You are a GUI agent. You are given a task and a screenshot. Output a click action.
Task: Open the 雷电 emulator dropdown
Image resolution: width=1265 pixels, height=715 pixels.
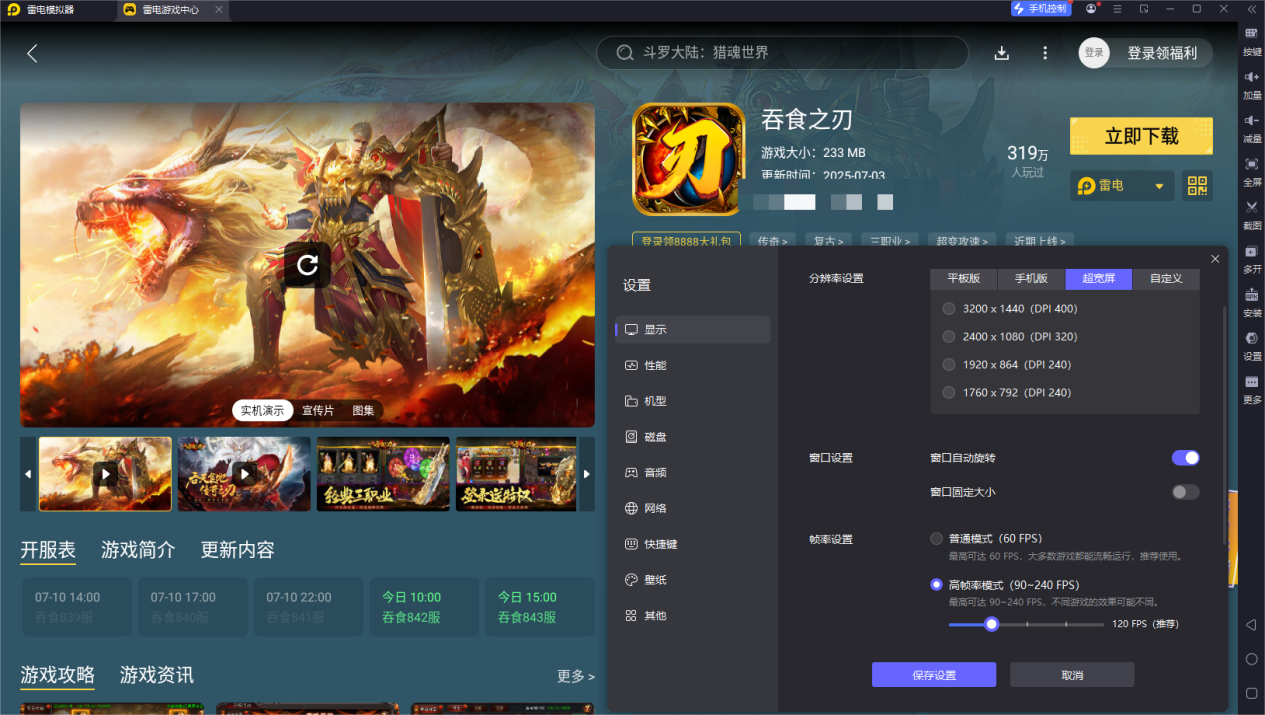pos(1123,186)
